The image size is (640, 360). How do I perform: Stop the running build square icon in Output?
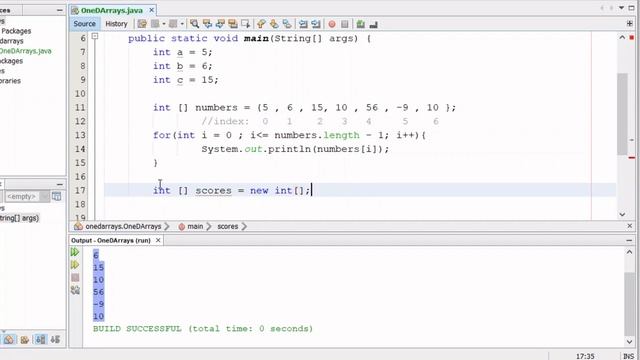click(75, 278)
